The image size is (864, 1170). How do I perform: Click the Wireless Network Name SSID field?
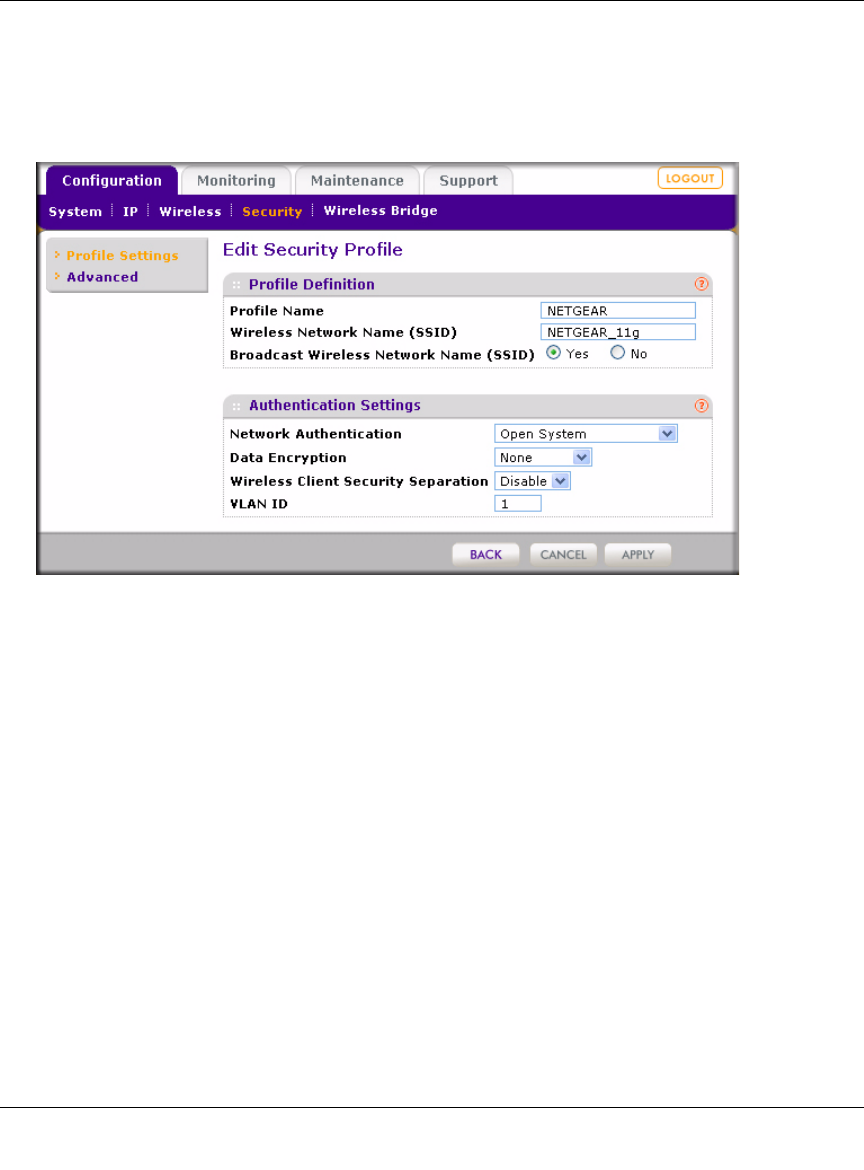pos(618,332)
